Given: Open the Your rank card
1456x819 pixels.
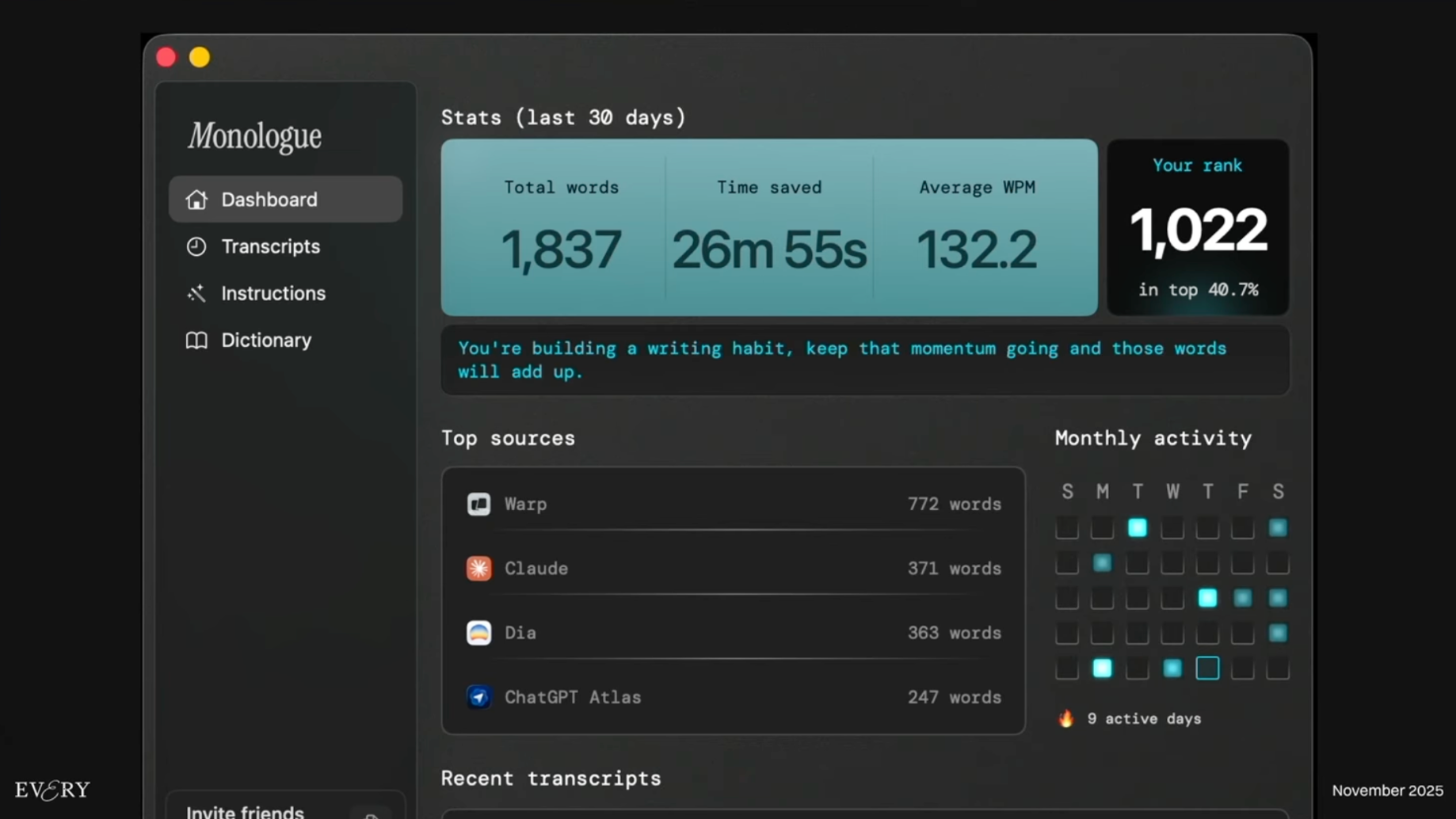Looking at the screenshot, I should tap(1197, 228).
